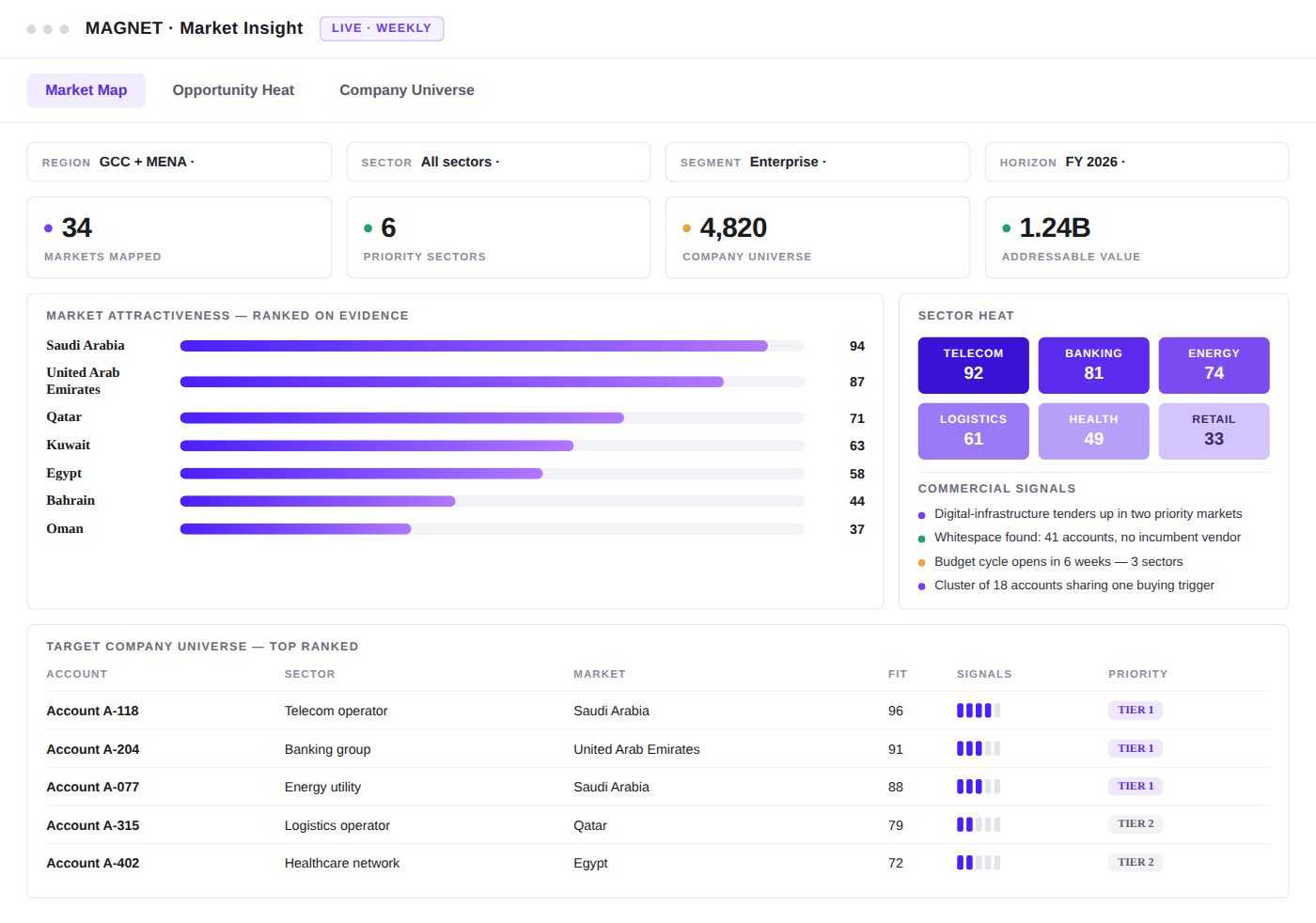Image resolution: width=1316 pixels, height=923 pixels.
Task: Open Account A-204 row
Action: pyautogui.click(x=658, y=749)
